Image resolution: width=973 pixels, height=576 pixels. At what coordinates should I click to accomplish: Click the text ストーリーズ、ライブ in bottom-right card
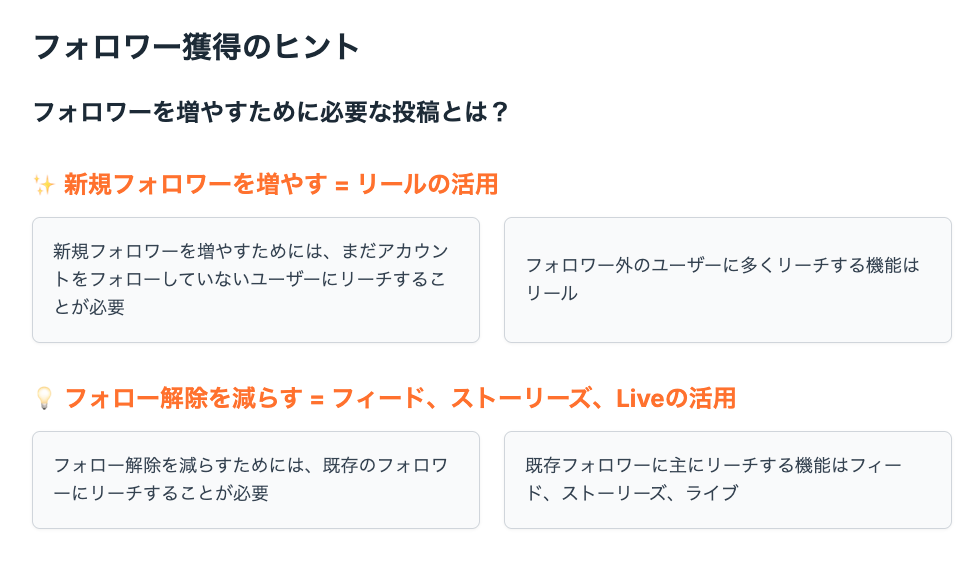click(650, 493)
